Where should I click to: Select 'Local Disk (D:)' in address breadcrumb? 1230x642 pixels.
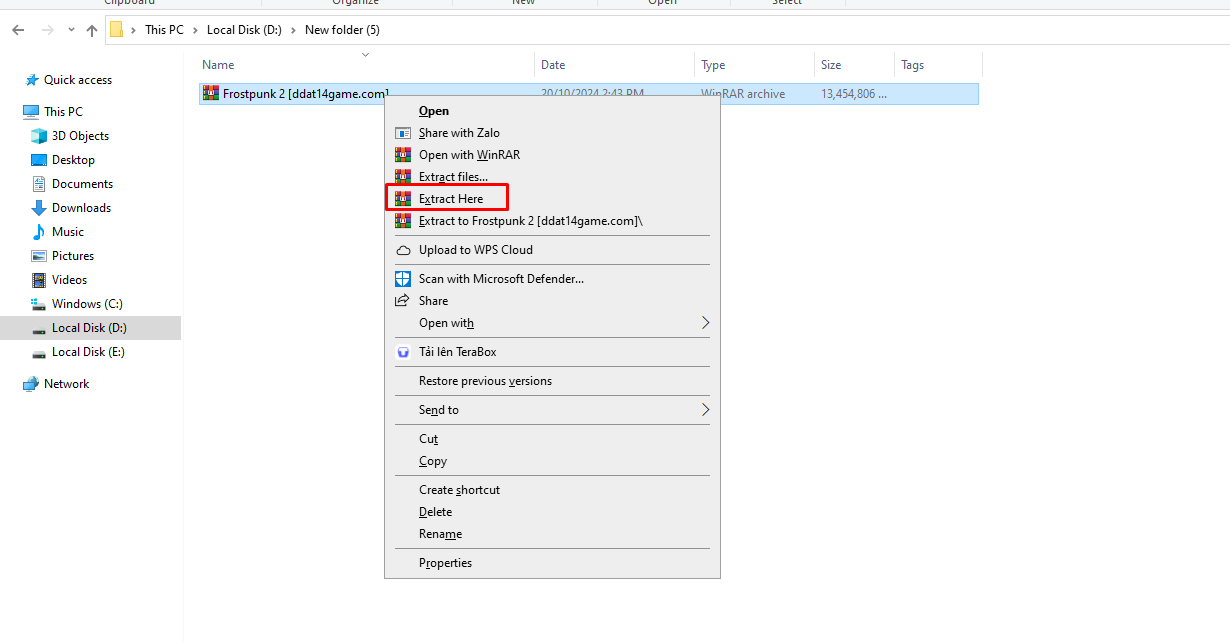click(x=244, y=30)
